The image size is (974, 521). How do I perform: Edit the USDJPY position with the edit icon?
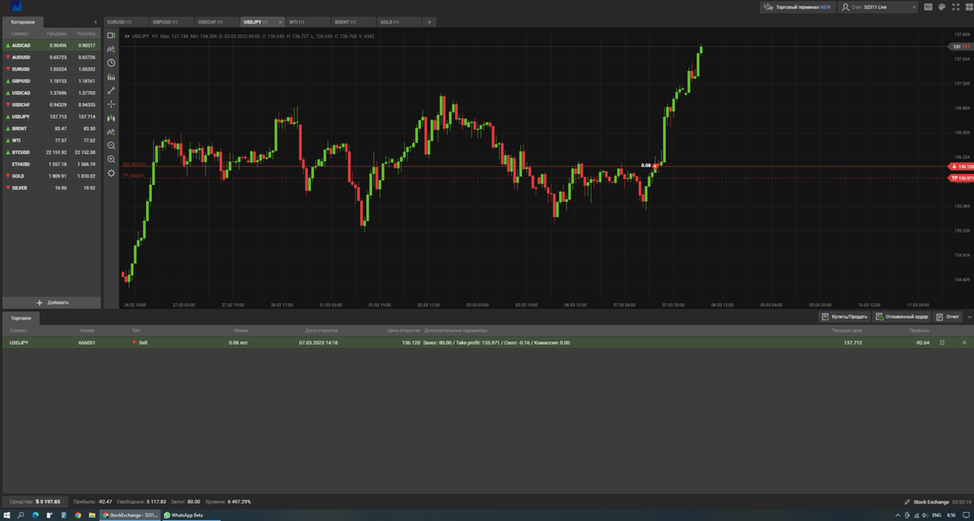[942, 343]
